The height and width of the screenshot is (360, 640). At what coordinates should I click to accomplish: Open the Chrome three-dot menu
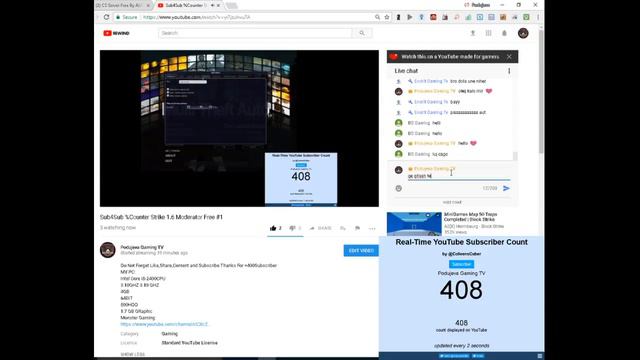click(x=538, y=17)
